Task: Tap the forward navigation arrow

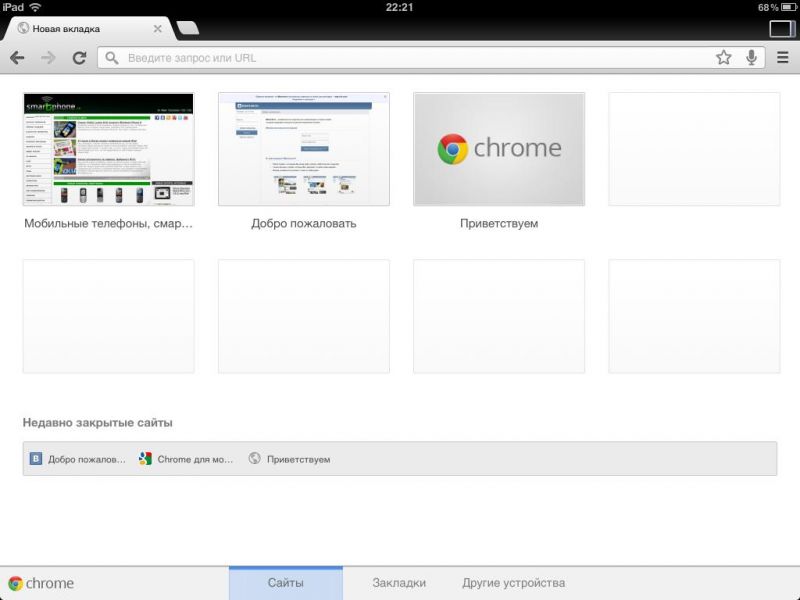Action: pyautogui.click(x=48, y=58)
